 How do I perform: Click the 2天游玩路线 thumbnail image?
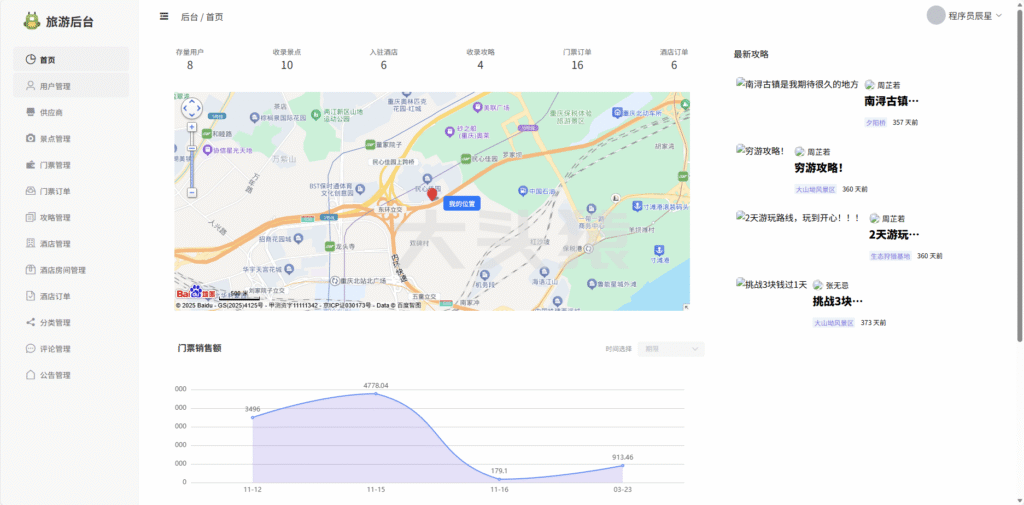coord(799,218)
